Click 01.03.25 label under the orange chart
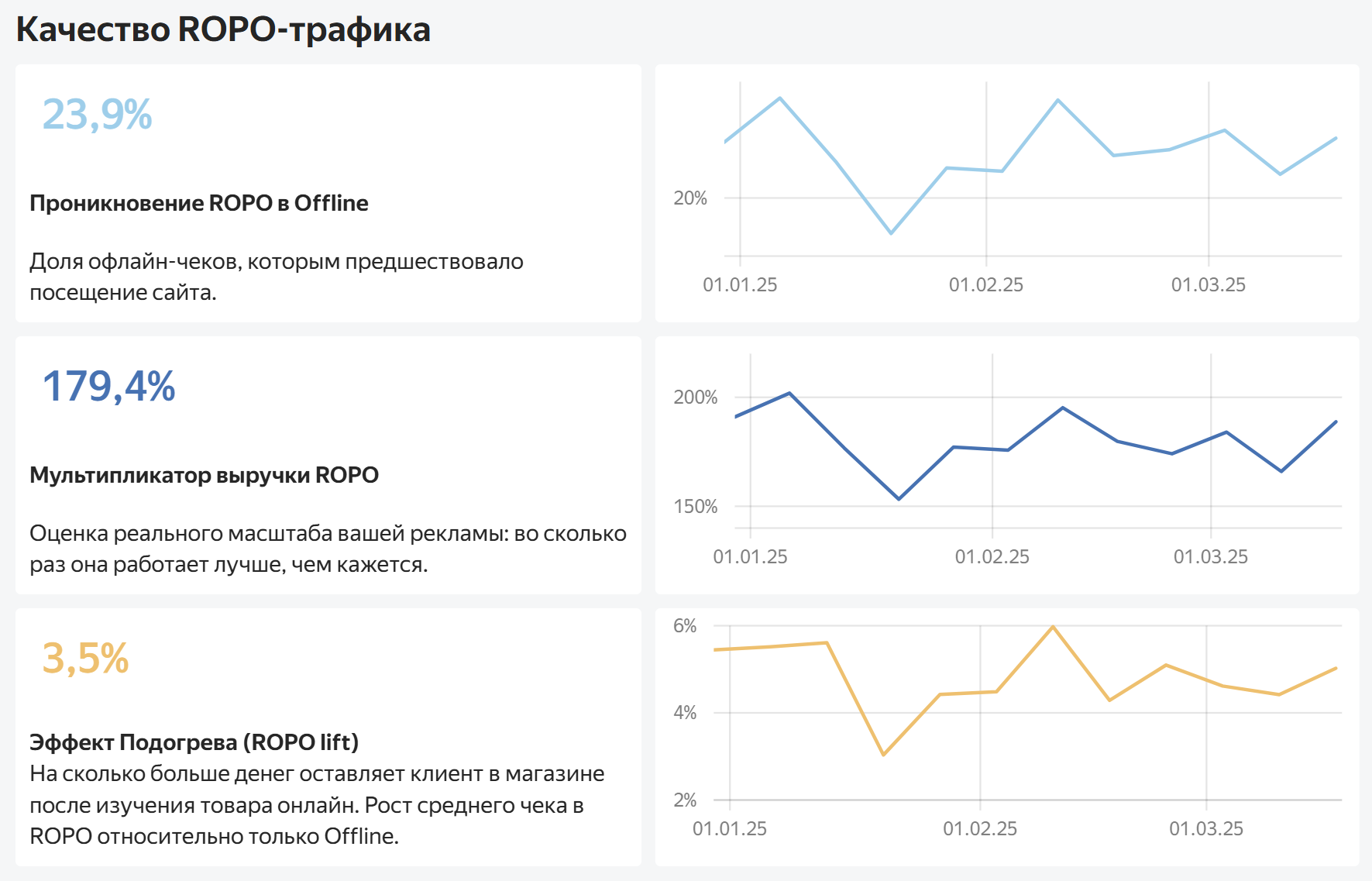This screenshot has height=881, width=1372. click(1206, 829)
